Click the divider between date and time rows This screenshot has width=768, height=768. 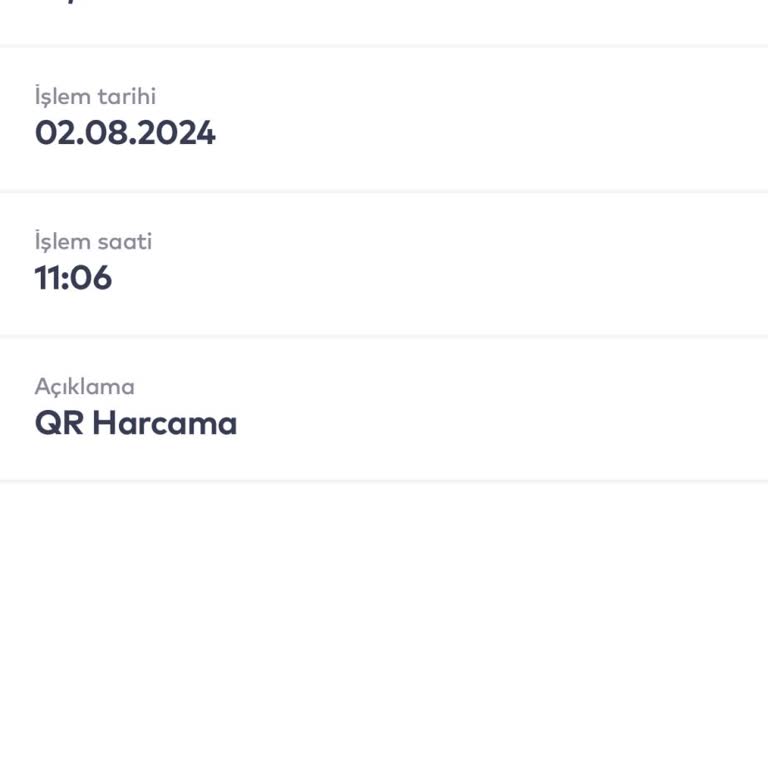tap(384, 191)
